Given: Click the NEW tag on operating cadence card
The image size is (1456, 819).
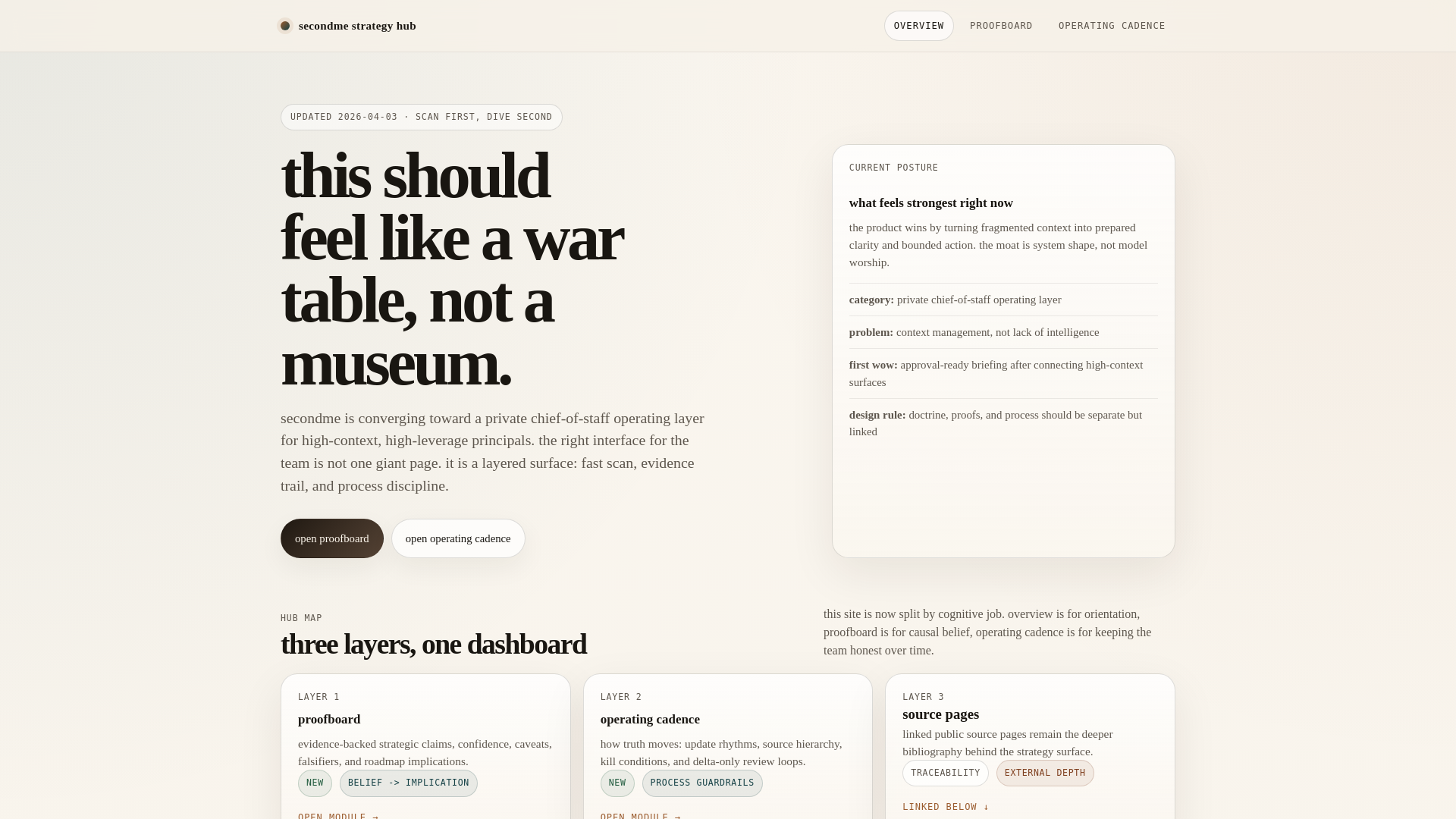Looking at the screenshot, I should [x=617, y=783].
